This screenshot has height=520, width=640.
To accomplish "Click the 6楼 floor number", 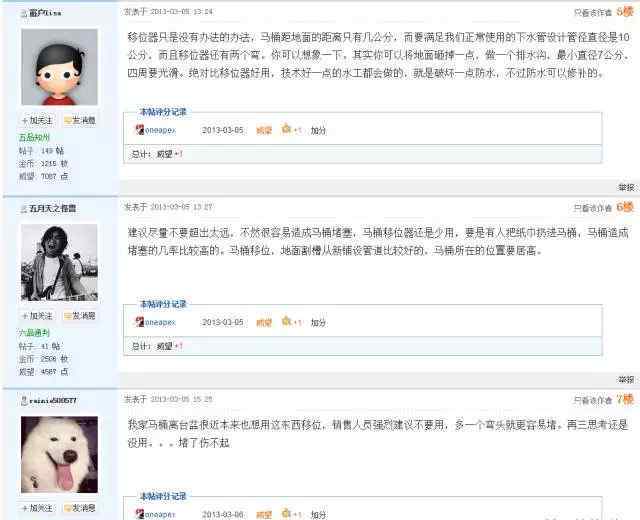I will click(625, 207).
